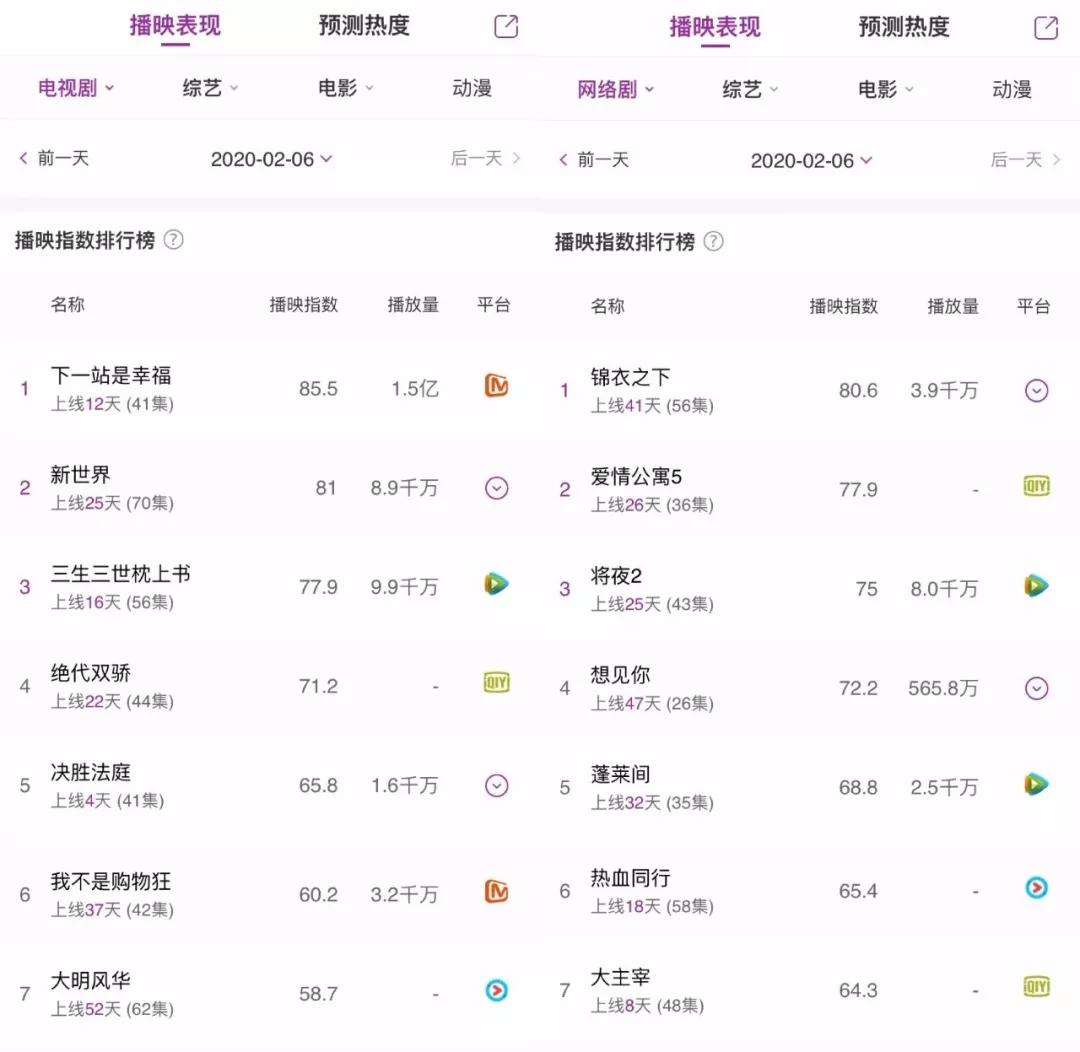Open the 综艺 dropdown in the left panel

pos(210,88)
